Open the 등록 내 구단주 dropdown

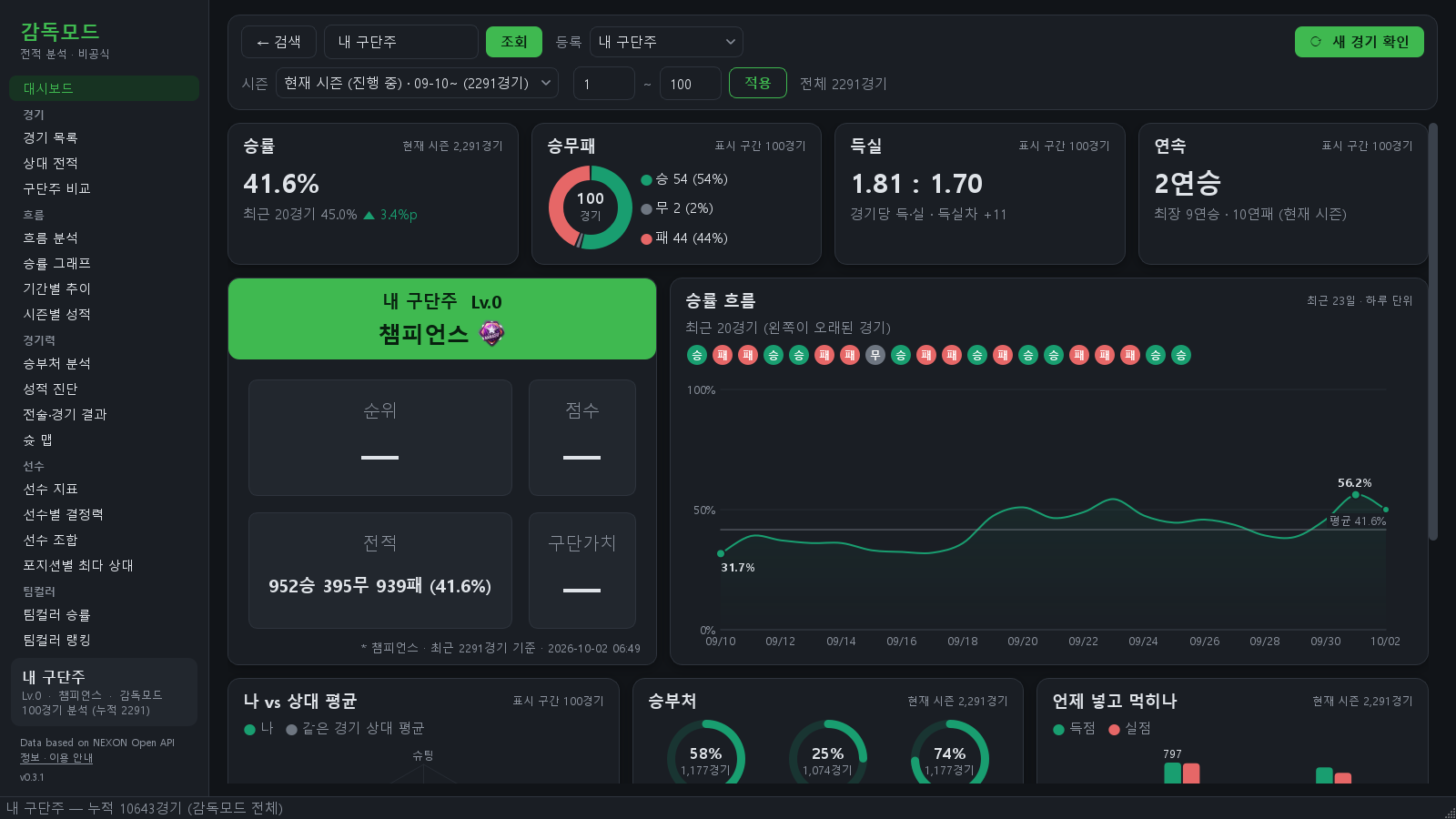pos(666,42)
